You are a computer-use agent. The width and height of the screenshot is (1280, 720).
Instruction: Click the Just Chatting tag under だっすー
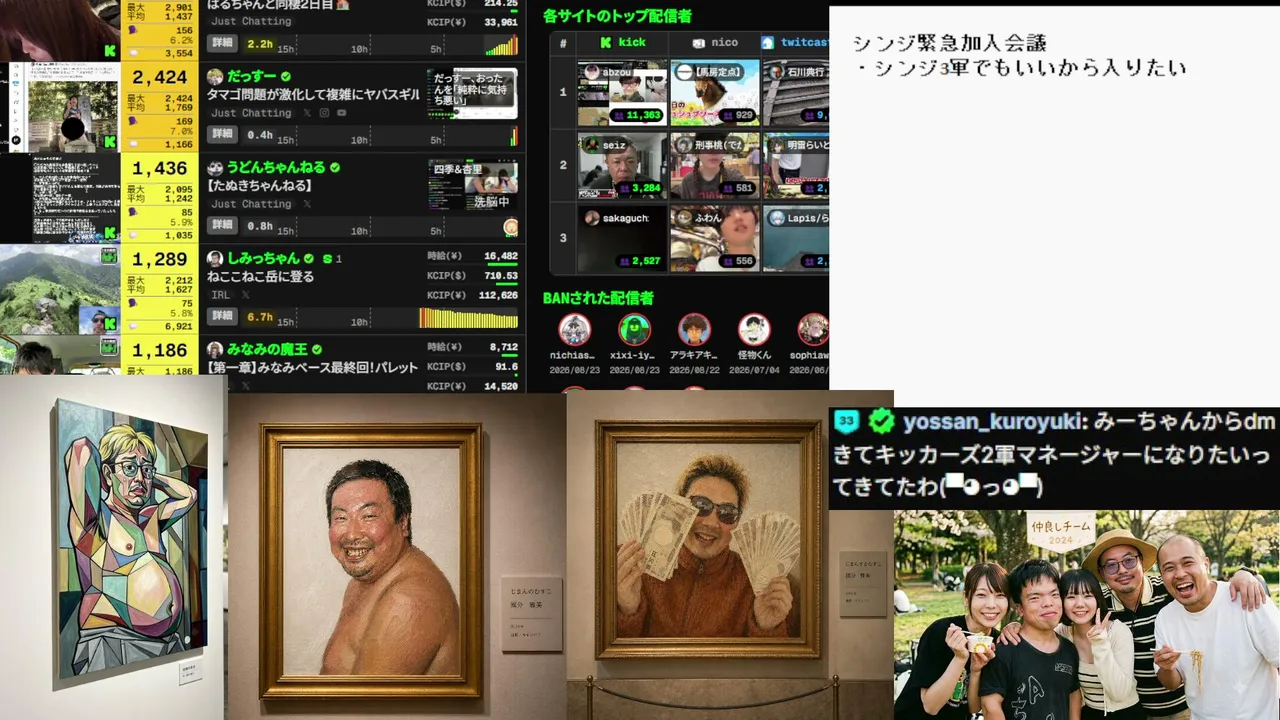coord(251,113)
